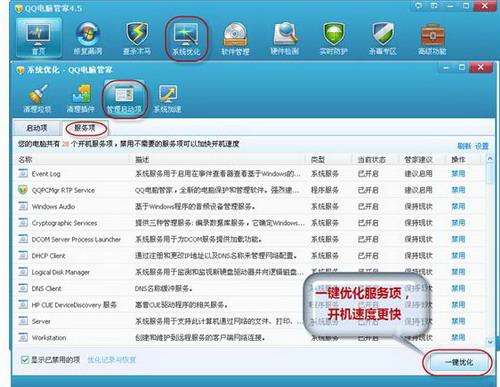Viewport: 500px width, 387px height.
Task: Choose 管理启动项 startup manager icon
Action: click(x=124, y=99)
